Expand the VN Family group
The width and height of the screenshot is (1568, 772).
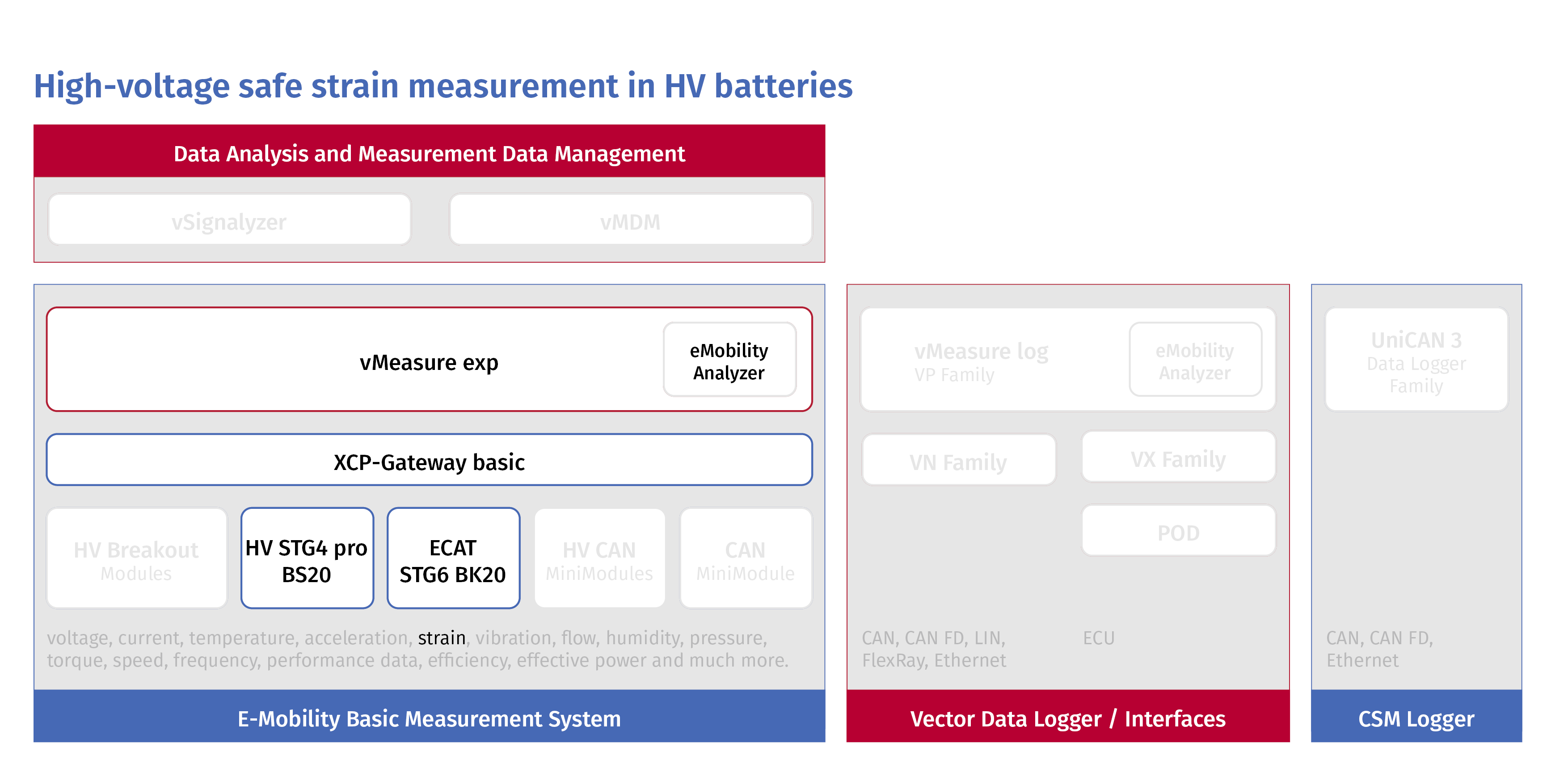[x=959, y=461]
